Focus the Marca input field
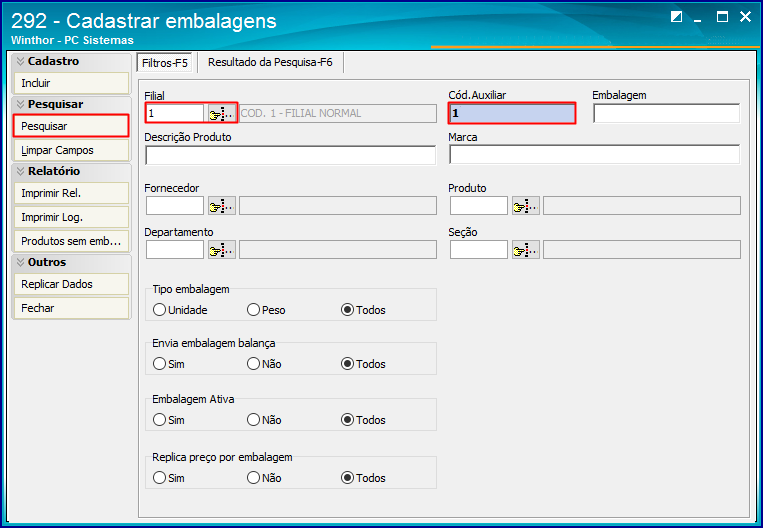Screen dimensions: 763x528 pos(595,155)
